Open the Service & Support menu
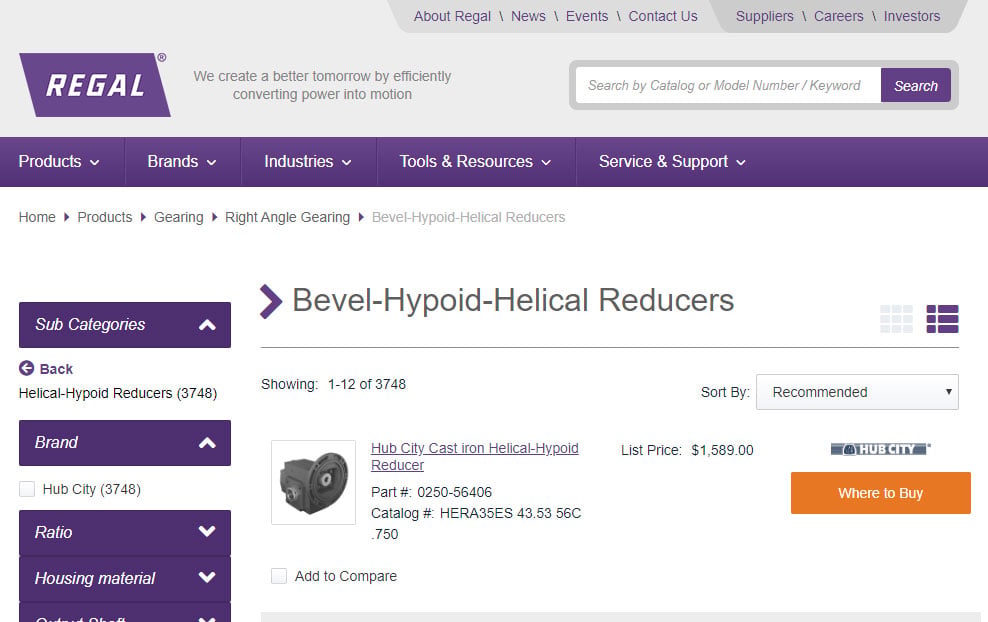The width and height of the screenshot is (988, 622). (x=672, y=162)
